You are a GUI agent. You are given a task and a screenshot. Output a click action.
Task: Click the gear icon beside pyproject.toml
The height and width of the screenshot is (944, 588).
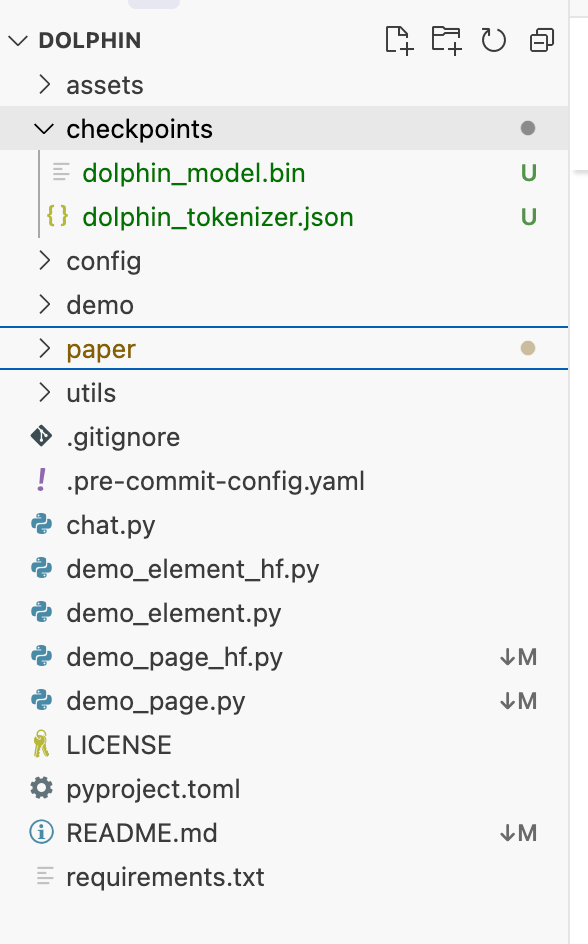click(42, 789)
